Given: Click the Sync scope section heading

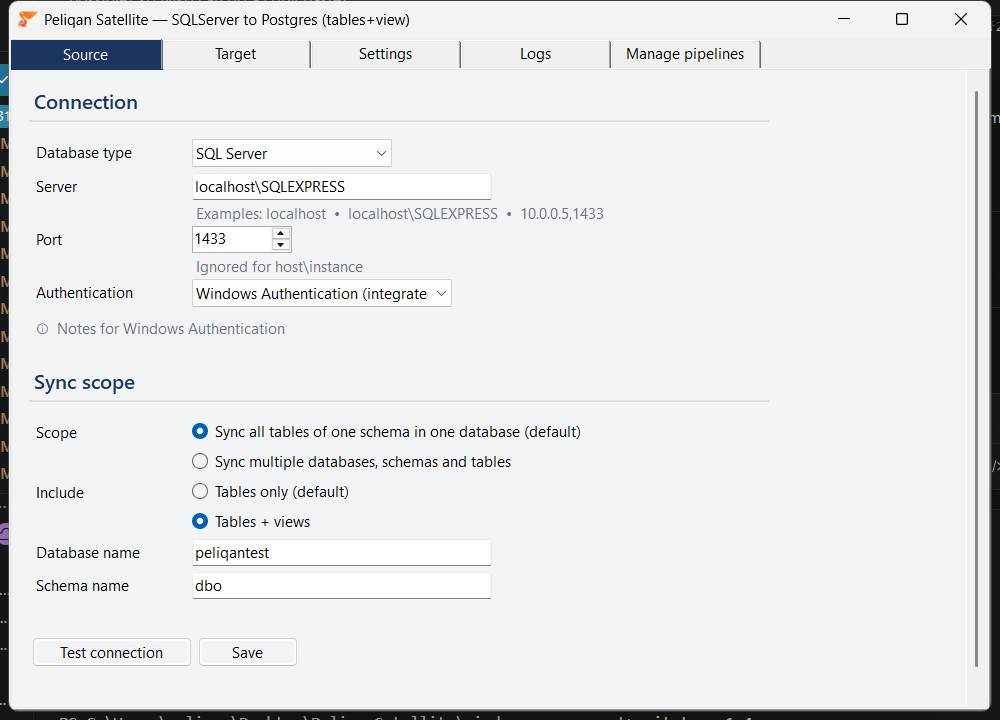Looking at the screenshot, I should coord(84,383).
